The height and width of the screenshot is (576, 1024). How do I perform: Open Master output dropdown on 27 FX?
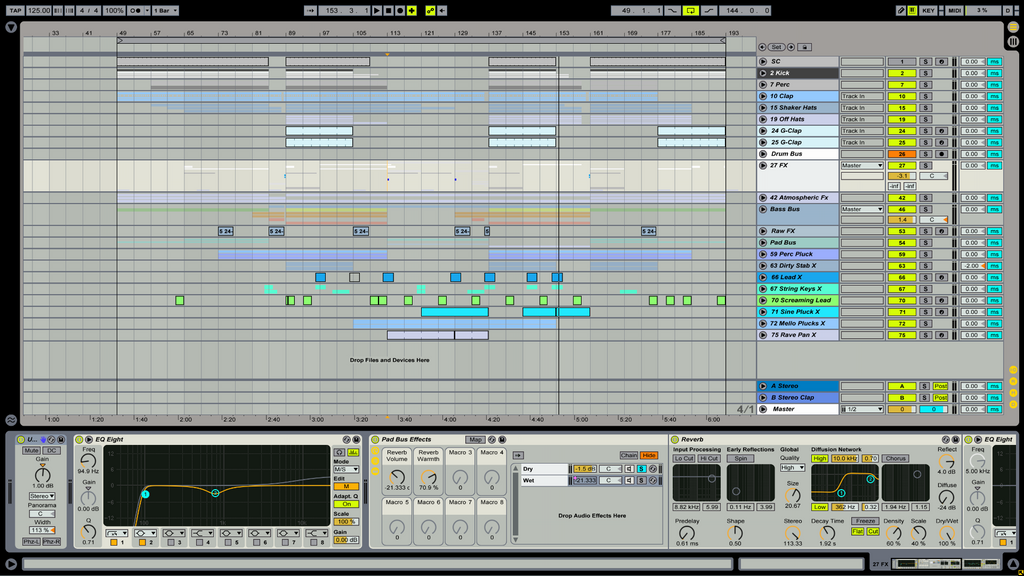coord(862,165)
